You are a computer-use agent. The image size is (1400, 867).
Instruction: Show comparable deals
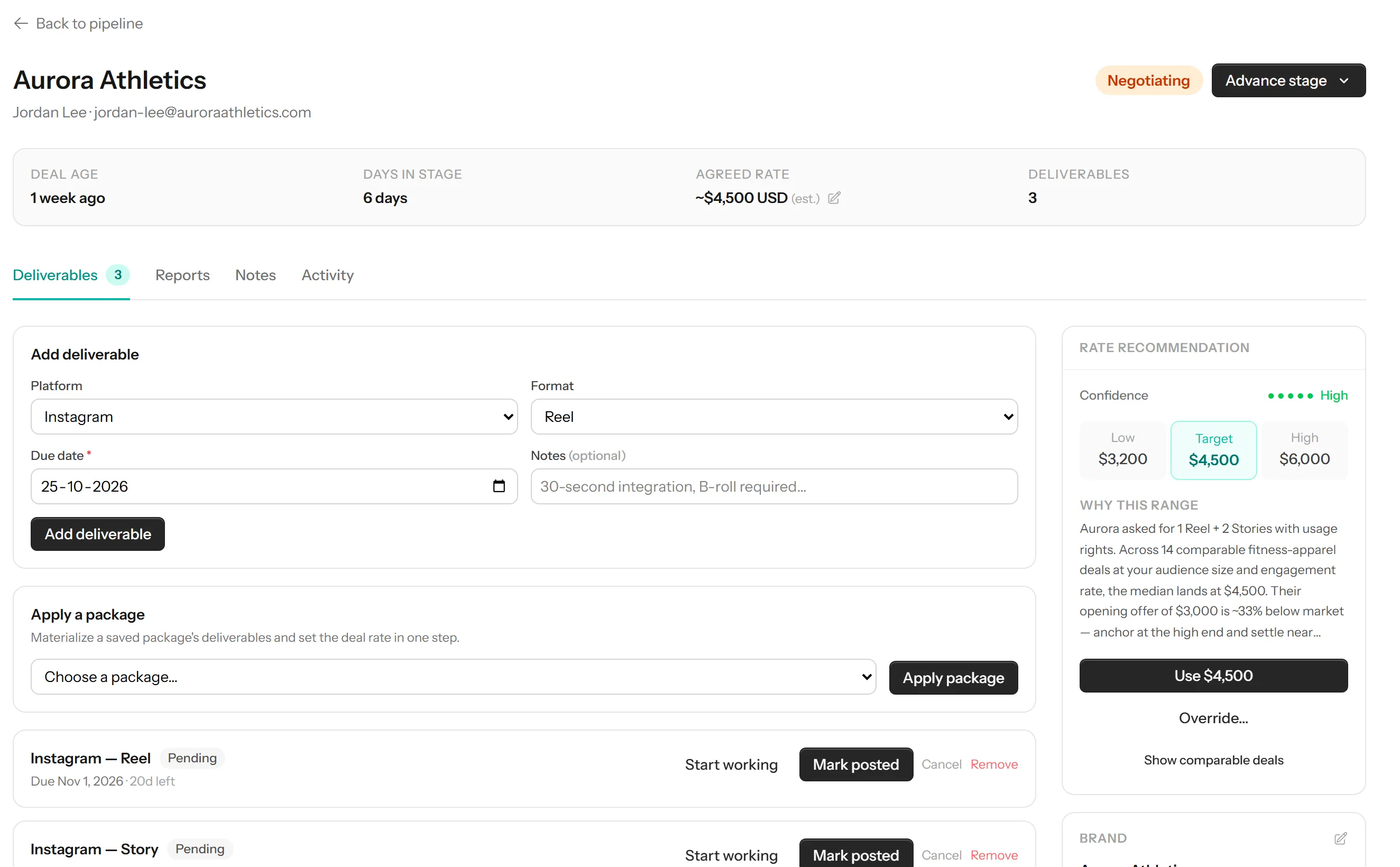click(x=1213, y=760)
